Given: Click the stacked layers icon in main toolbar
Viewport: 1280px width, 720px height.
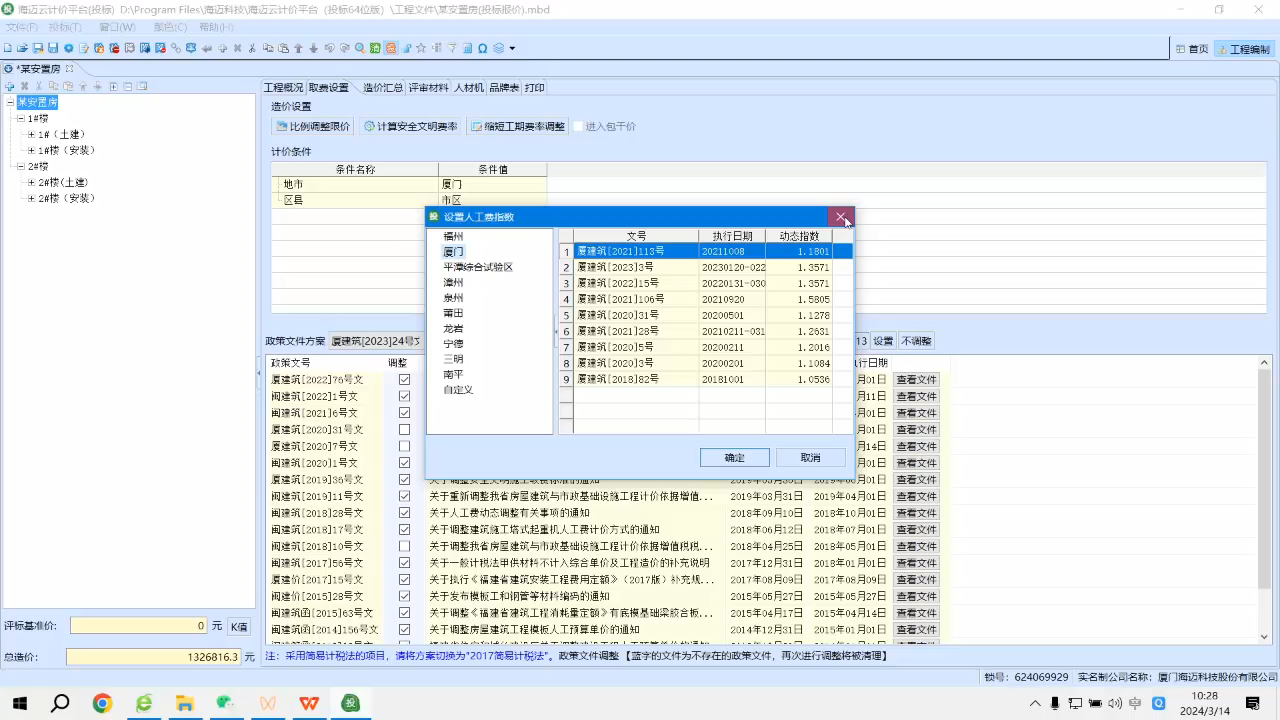Looking at the screenshot, I should [499, 48].
